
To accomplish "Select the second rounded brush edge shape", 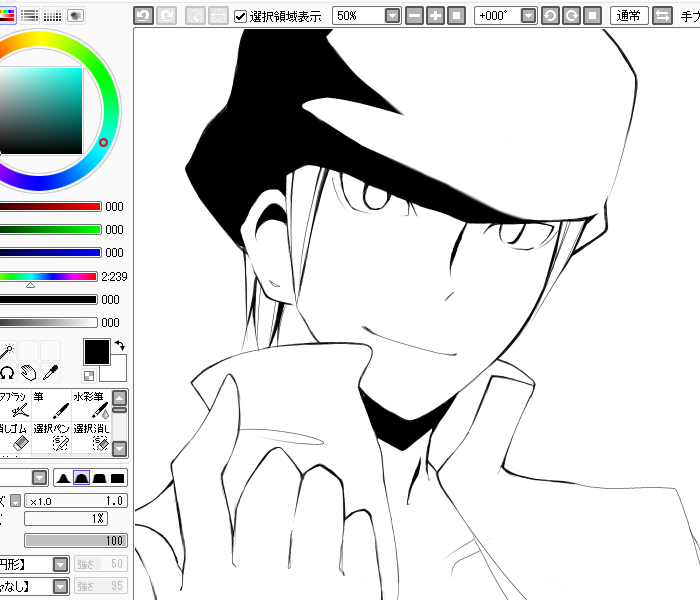I will (81, 478).
